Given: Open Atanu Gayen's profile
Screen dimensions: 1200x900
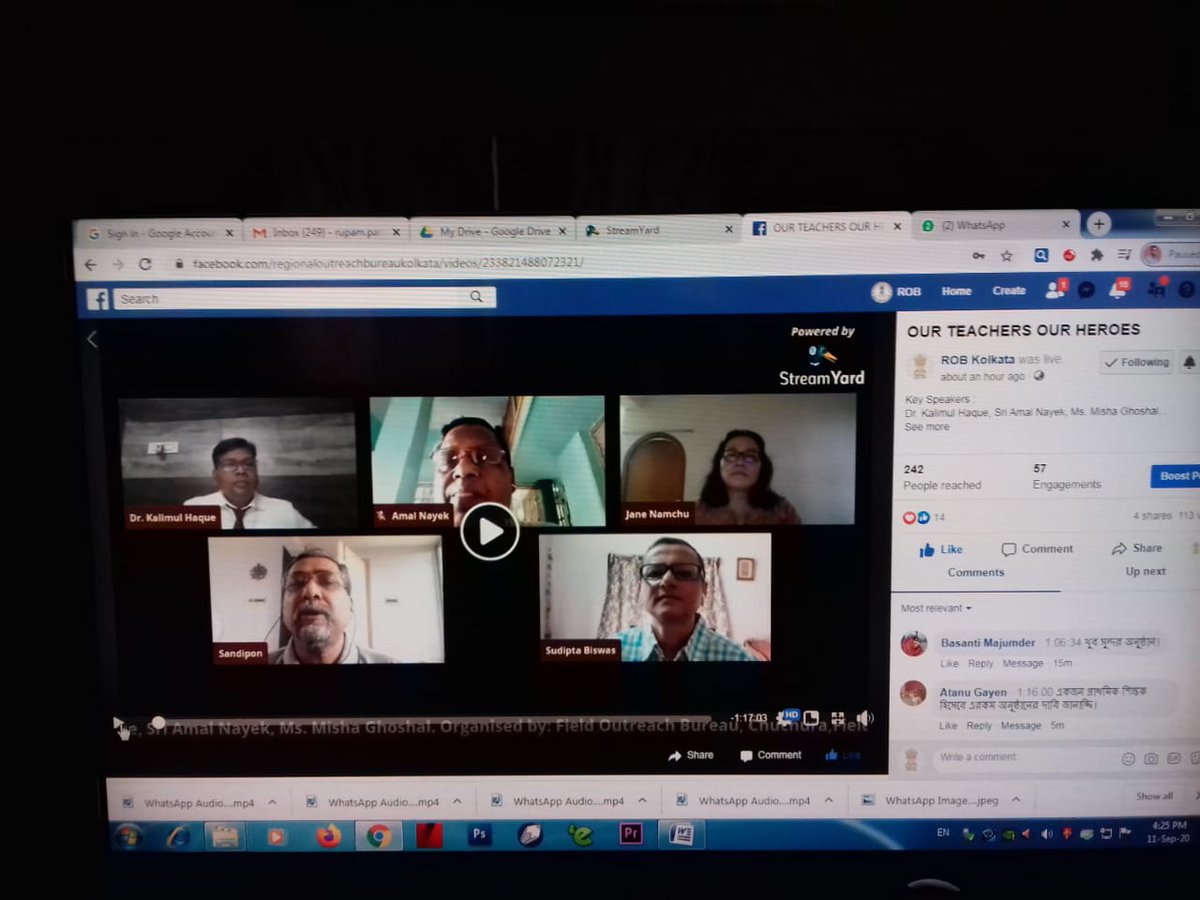Looking at the screenshot, I should [x=973, y=692].
